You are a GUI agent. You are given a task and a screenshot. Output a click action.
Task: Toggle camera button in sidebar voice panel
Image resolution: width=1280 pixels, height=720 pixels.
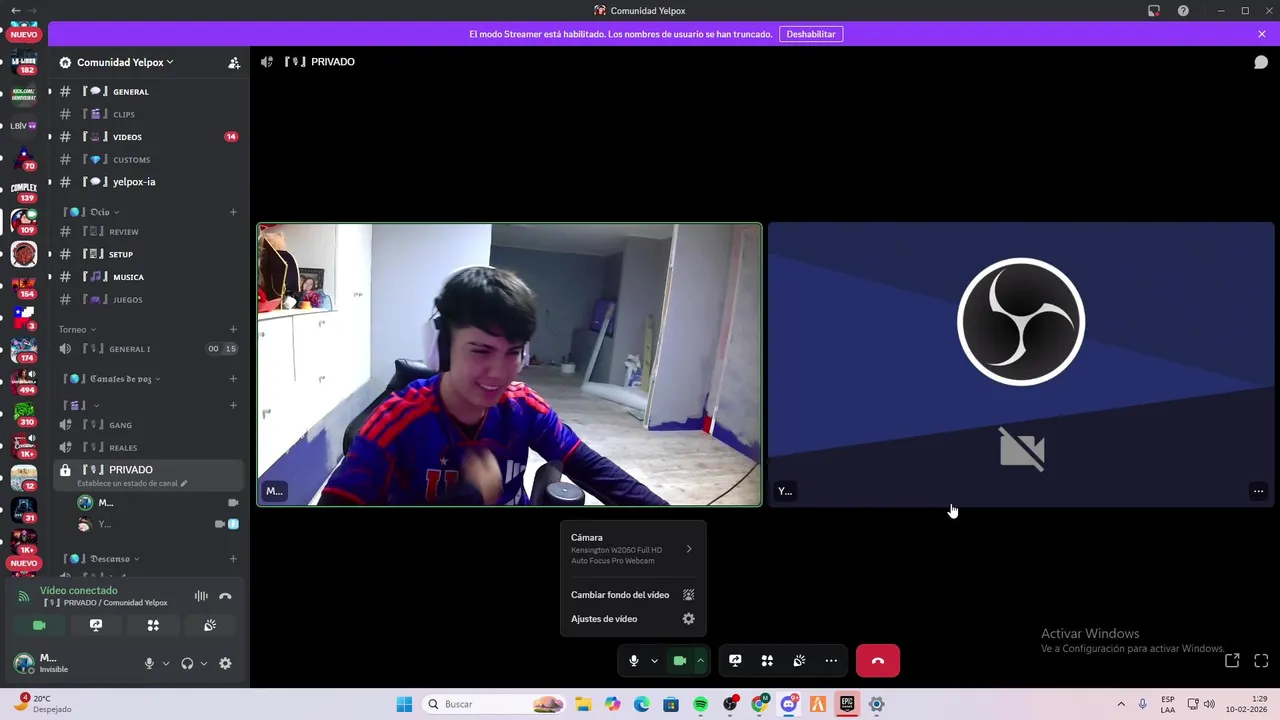39,625
